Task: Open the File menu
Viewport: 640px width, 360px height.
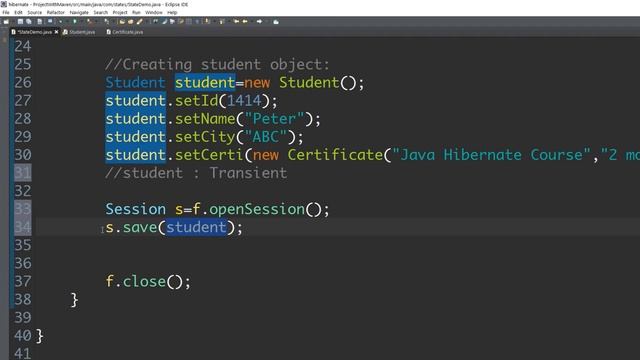Action: tap(6, 13)
